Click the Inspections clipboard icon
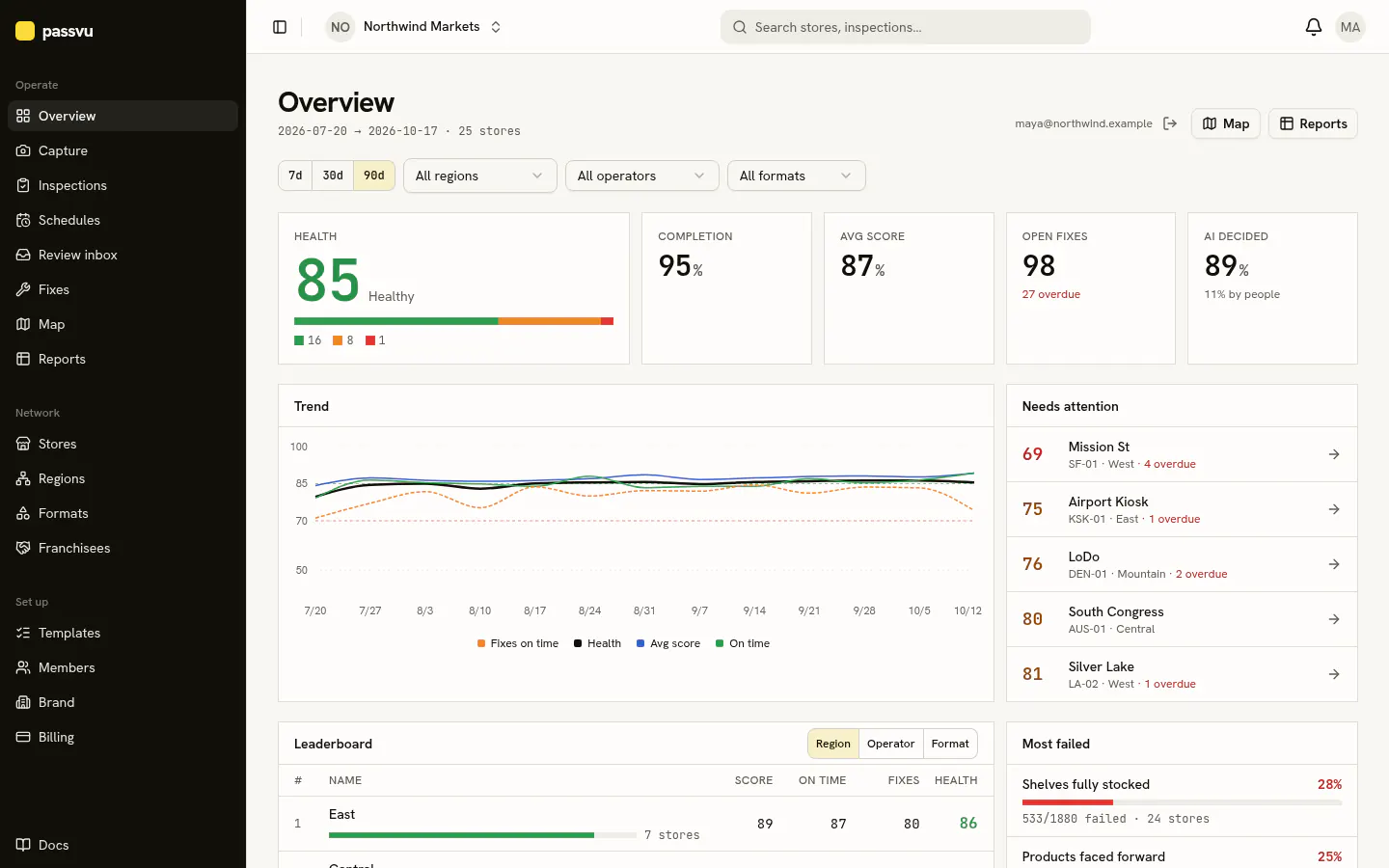 23,185
